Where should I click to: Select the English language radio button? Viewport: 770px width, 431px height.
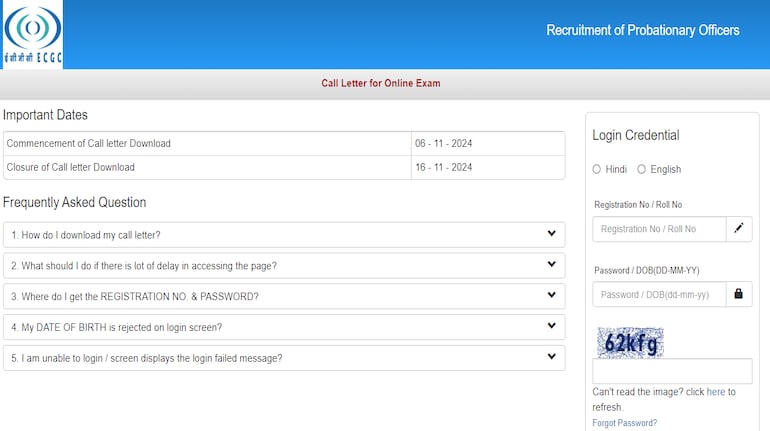pos(642,170)
